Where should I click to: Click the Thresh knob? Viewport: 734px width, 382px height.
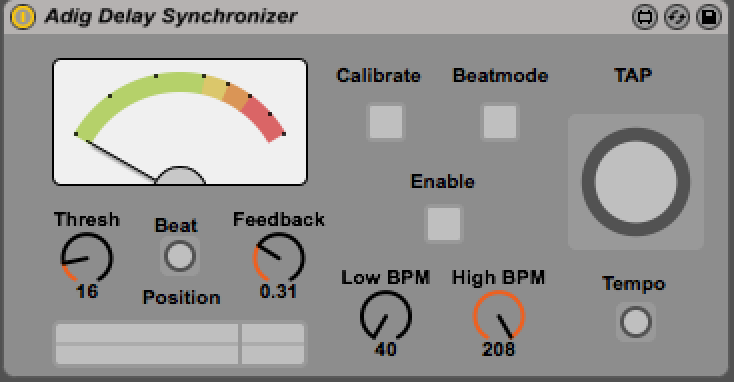point(87,258)
